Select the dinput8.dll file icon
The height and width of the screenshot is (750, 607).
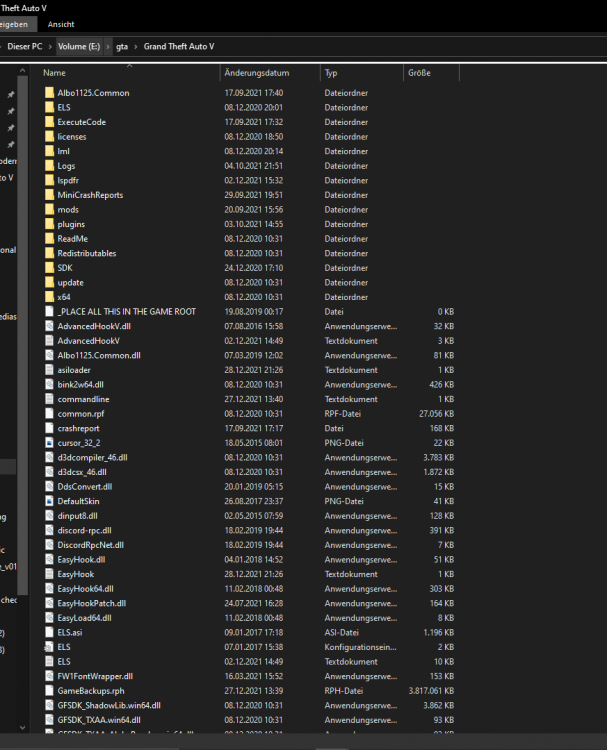[x=49, y=516]
